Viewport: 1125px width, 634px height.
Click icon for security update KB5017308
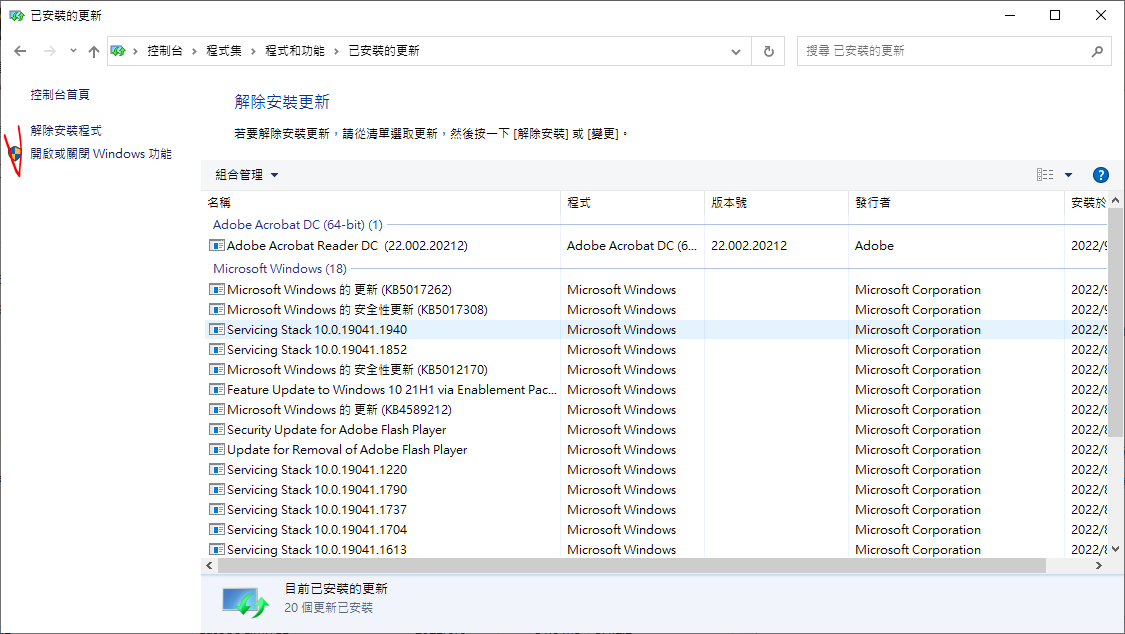pos(217,310)
